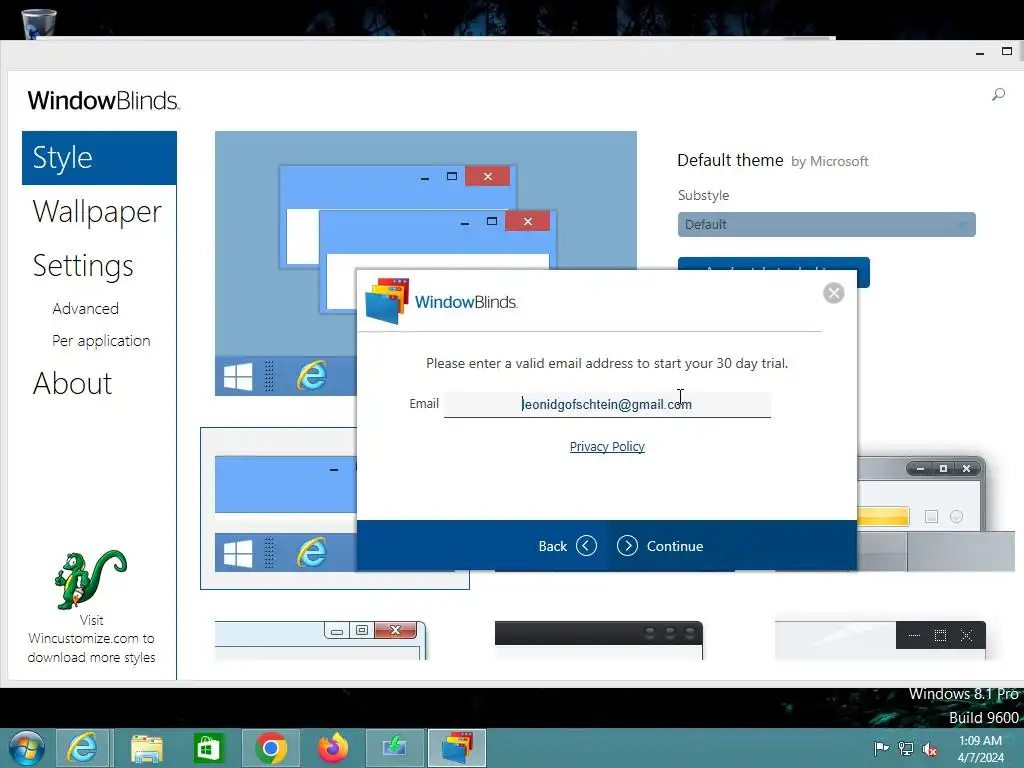Open File Explorer from taskbar
1024x768 pixels.
point(146,748)
